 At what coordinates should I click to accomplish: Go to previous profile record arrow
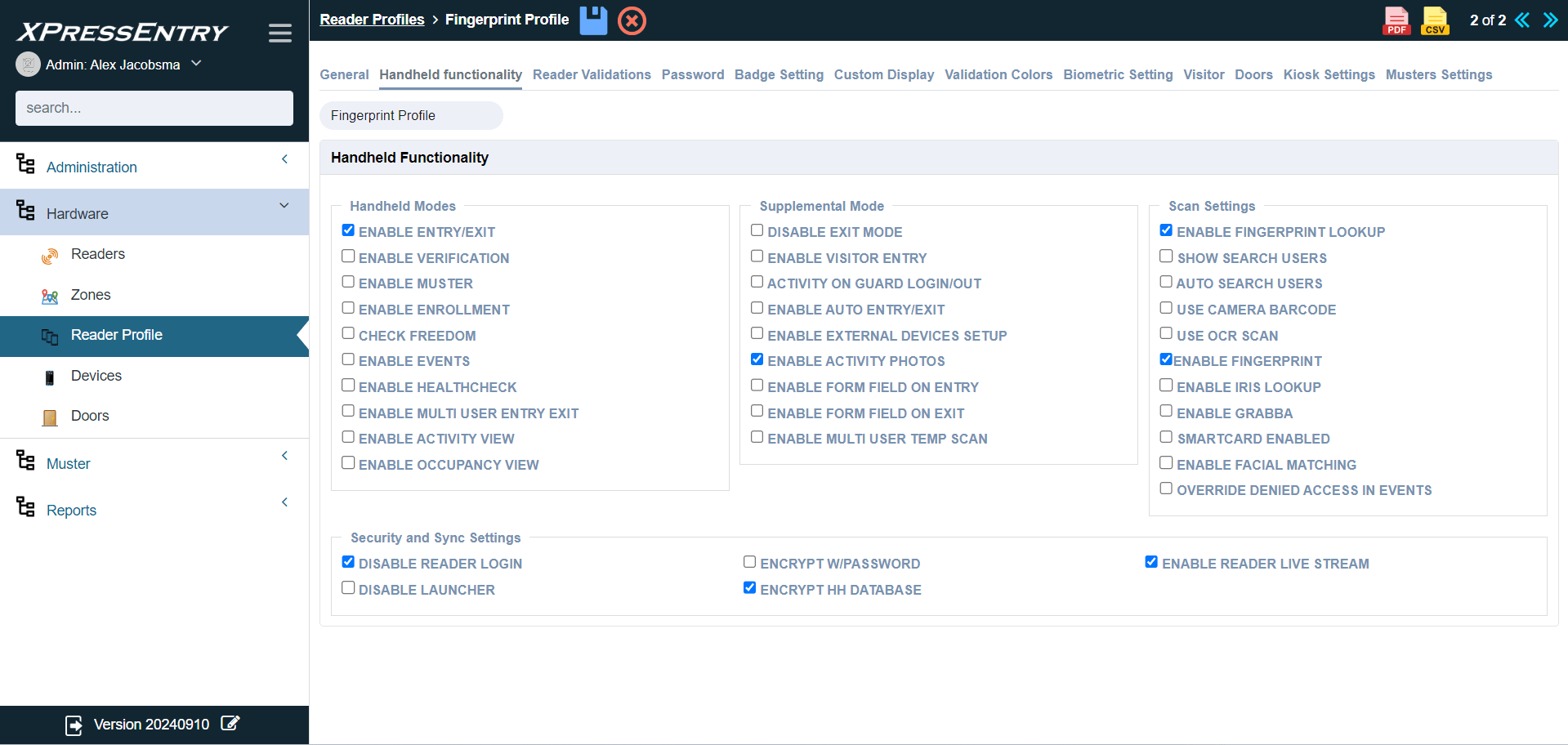tap(1522, 20)
